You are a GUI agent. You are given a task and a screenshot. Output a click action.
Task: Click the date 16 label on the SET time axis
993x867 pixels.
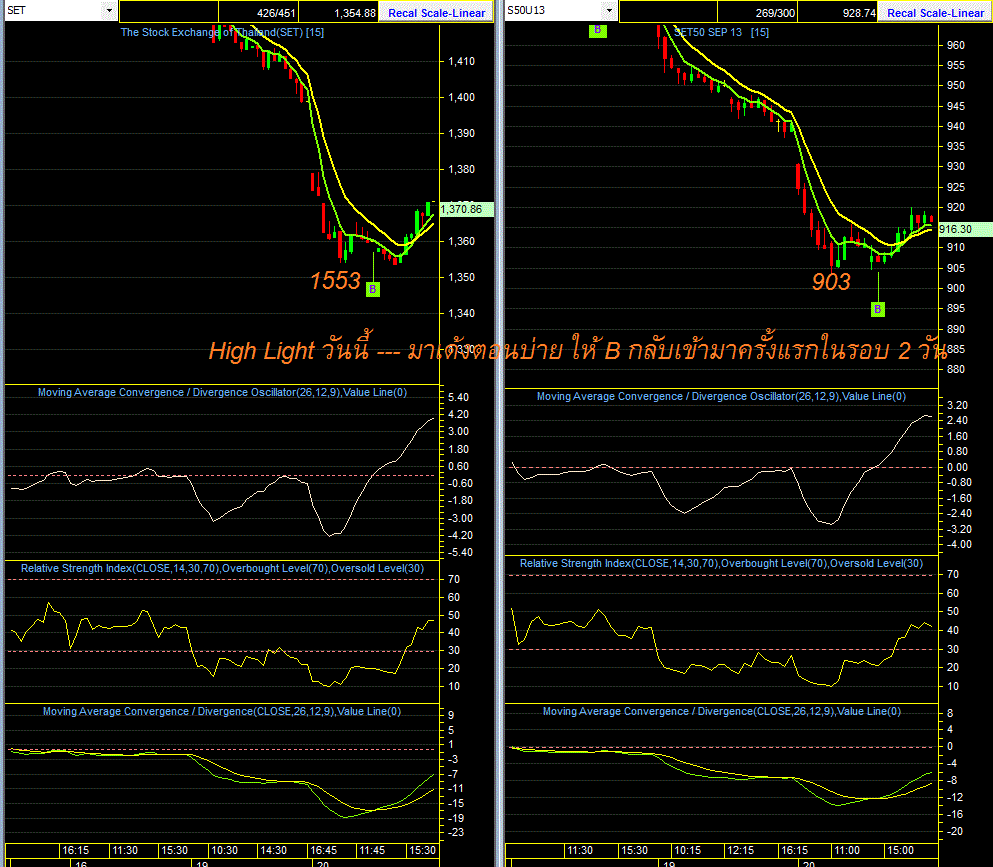[80, 863]
